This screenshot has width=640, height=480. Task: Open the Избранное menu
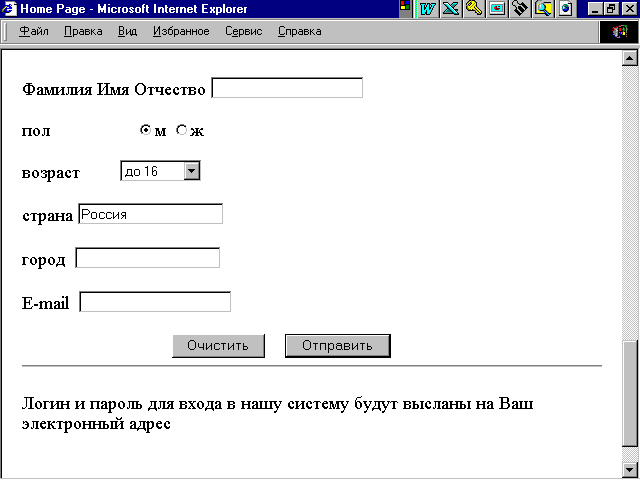[181, 31]
